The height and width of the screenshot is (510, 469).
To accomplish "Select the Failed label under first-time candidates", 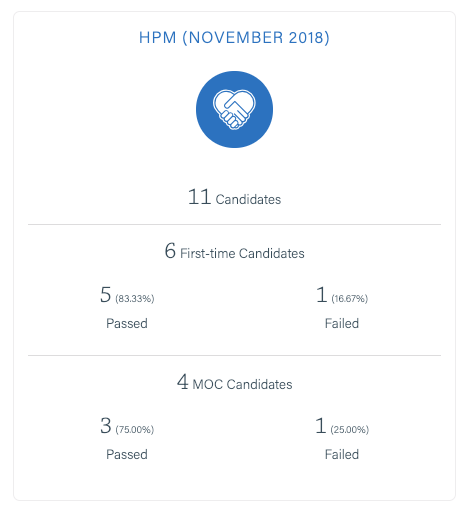I will coord(342,323).
